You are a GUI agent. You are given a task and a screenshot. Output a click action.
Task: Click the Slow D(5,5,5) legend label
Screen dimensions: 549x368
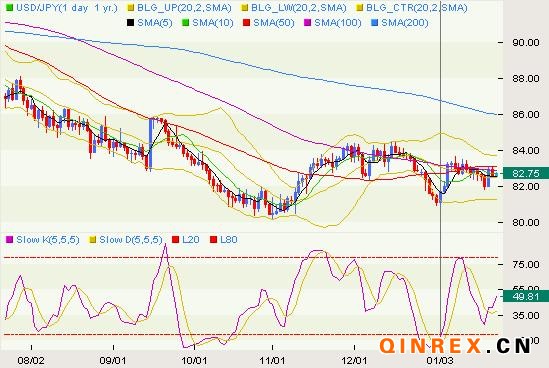coord(131,240)
